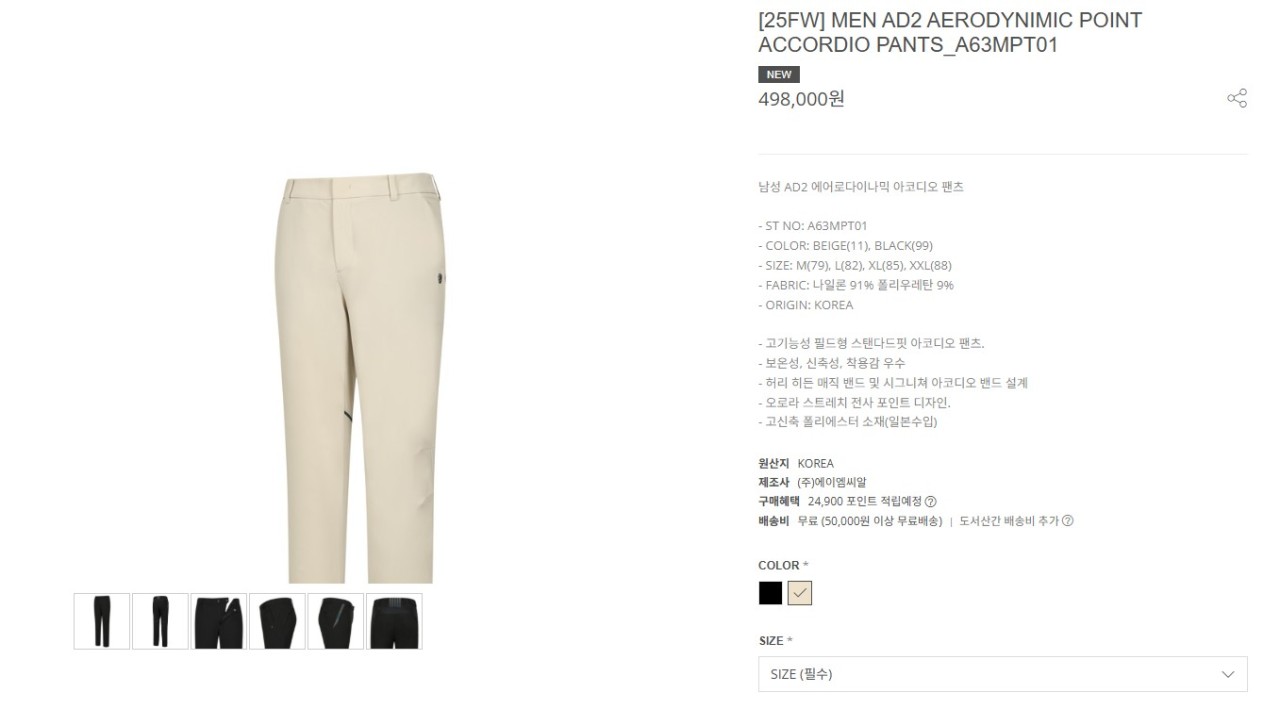Screen dimensions: 1280x709
Task: Open fifth thumbnail showing pocket piping detail
Action: click(336, 621)
